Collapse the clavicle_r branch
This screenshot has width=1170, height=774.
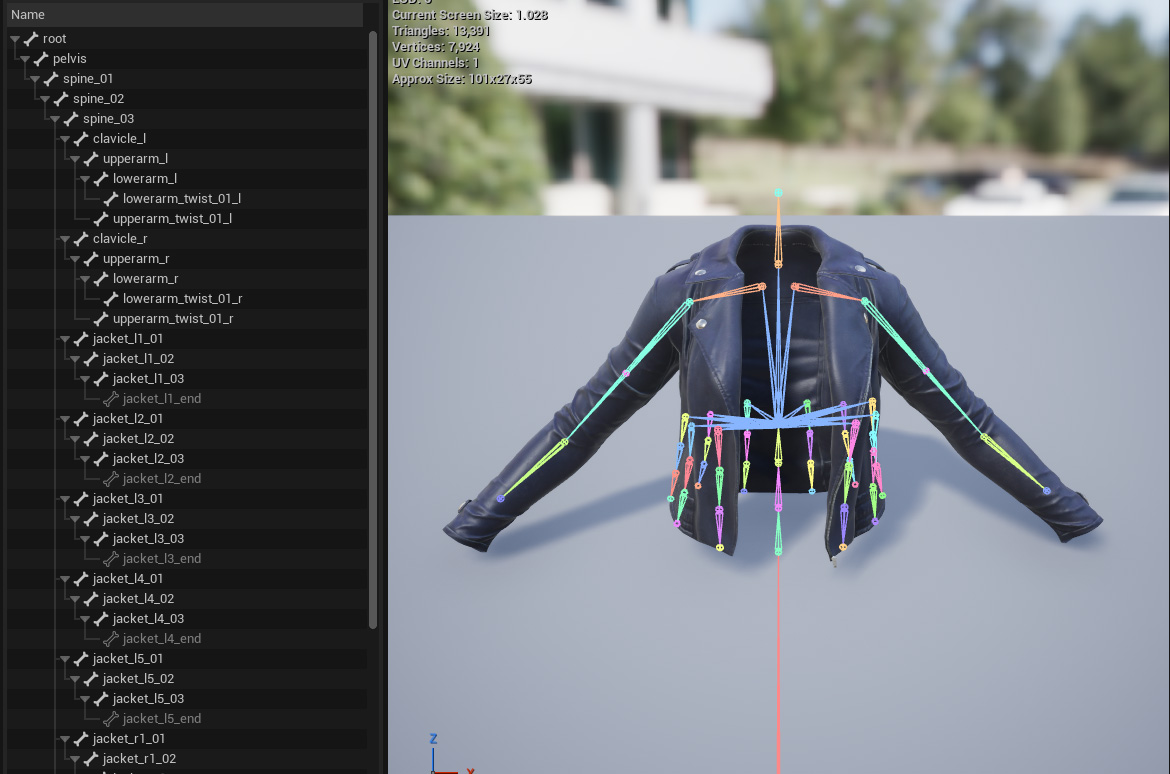tap(66, 239)
